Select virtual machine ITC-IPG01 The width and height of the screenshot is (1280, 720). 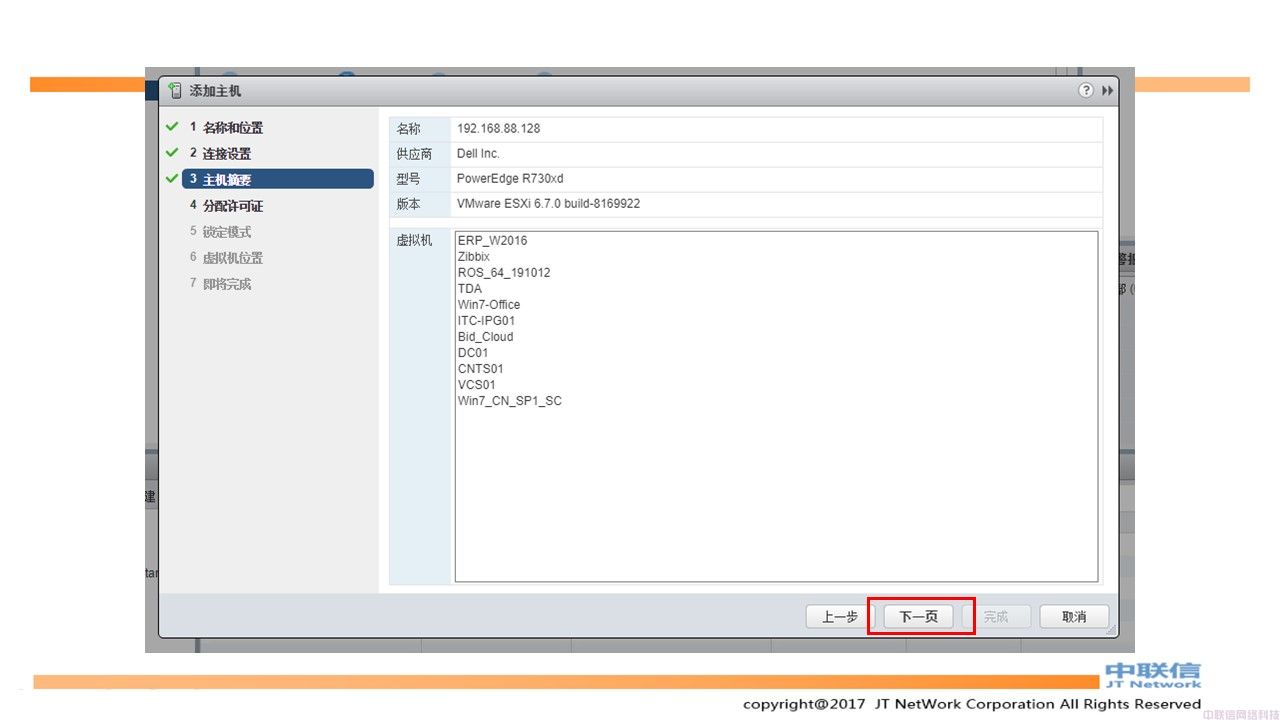[x=487, y=321]
